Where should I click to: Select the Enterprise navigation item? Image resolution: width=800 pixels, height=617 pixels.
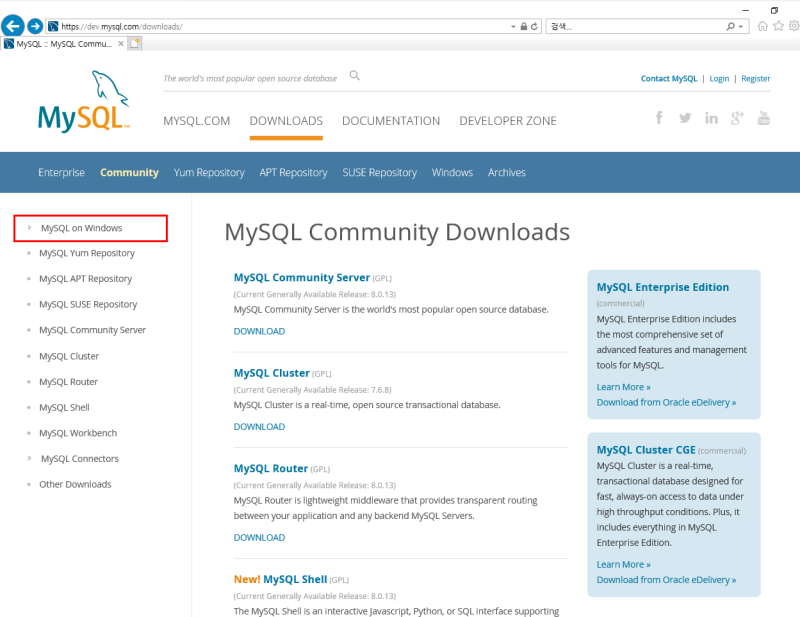click(x=62, y=172)
